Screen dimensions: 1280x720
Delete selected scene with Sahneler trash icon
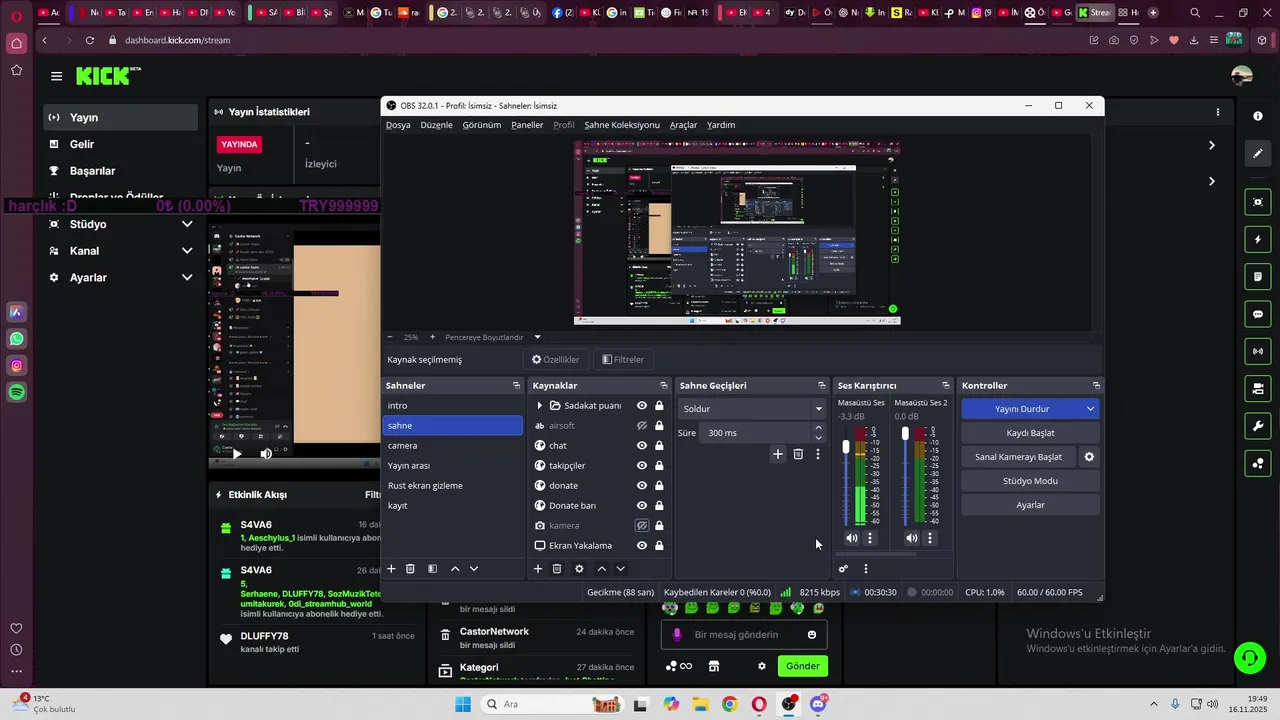[x=410, y=569]
